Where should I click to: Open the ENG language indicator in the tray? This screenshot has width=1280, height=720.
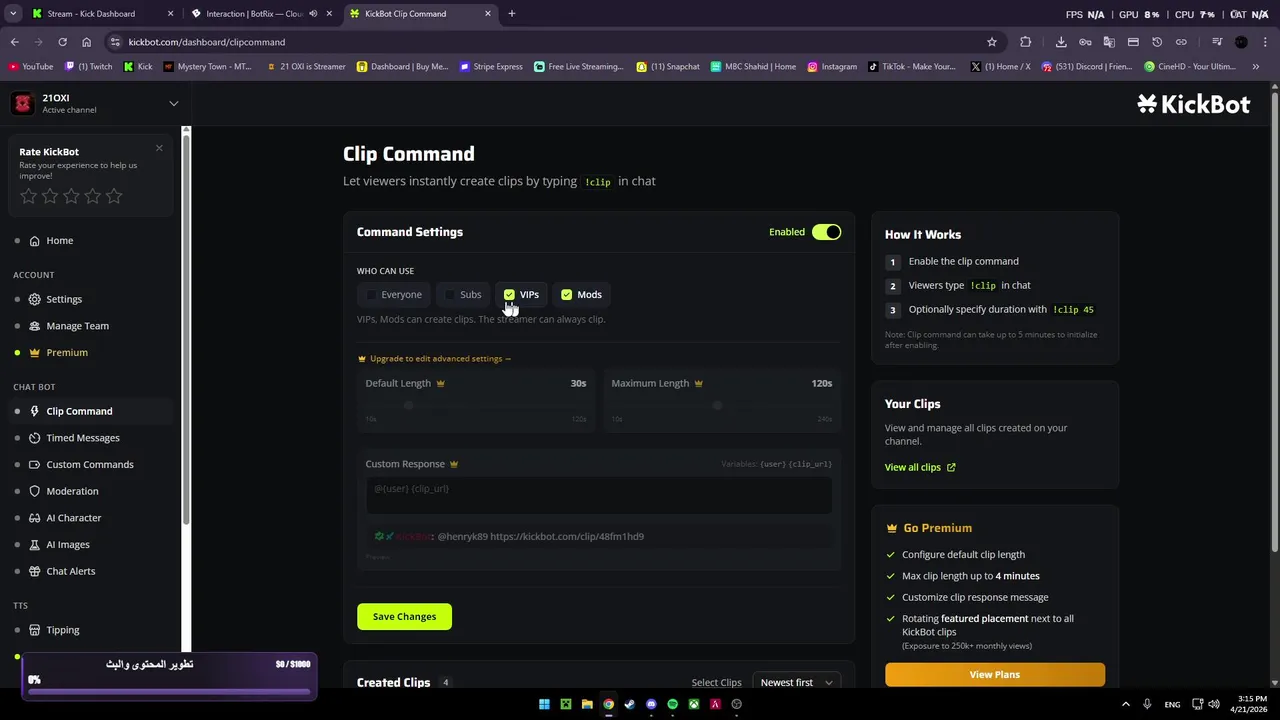point(1172,704)
